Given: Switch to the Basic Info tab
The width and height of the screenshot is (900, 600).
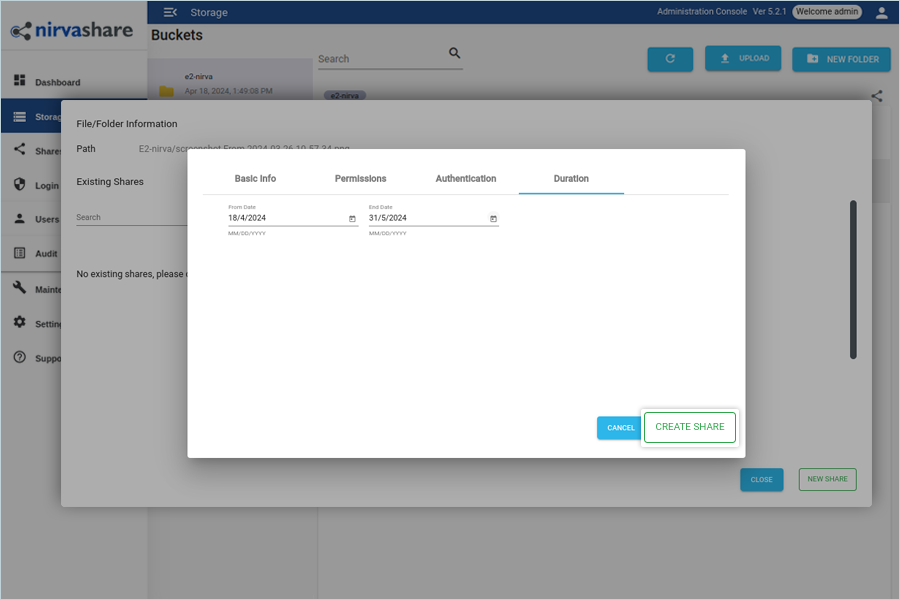Looking at the screenshot, I should pyautogui.click(x=255, y=179).
